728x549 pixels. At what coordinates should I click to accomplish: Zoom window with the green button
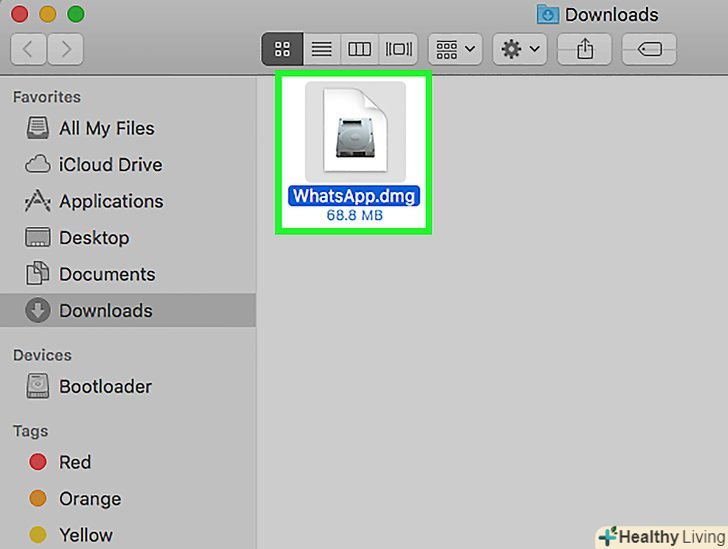pyautogui.click(x=76, y=14)
